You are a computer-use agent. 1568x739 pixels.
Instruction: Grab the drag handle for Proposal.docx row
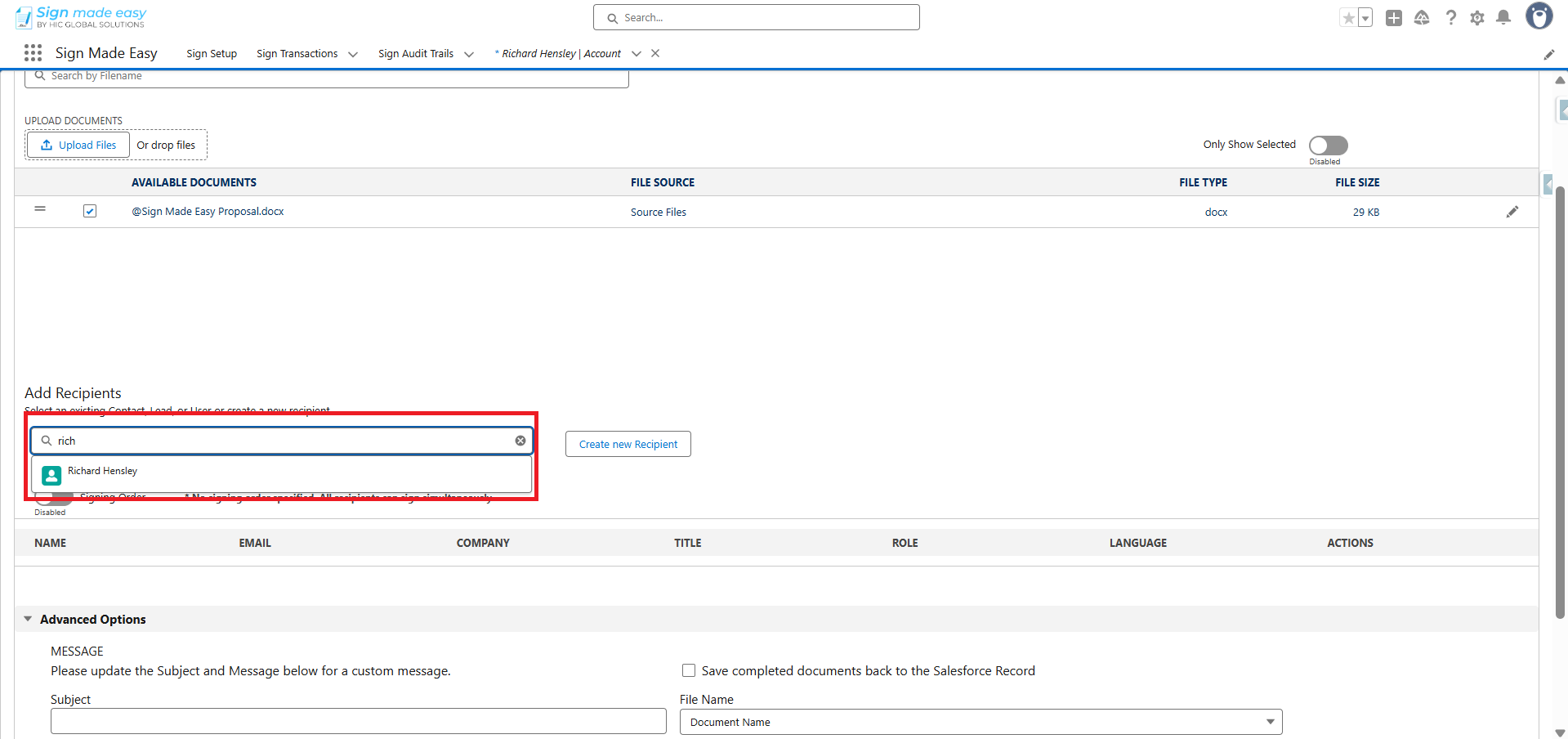[x=40, y=209]
